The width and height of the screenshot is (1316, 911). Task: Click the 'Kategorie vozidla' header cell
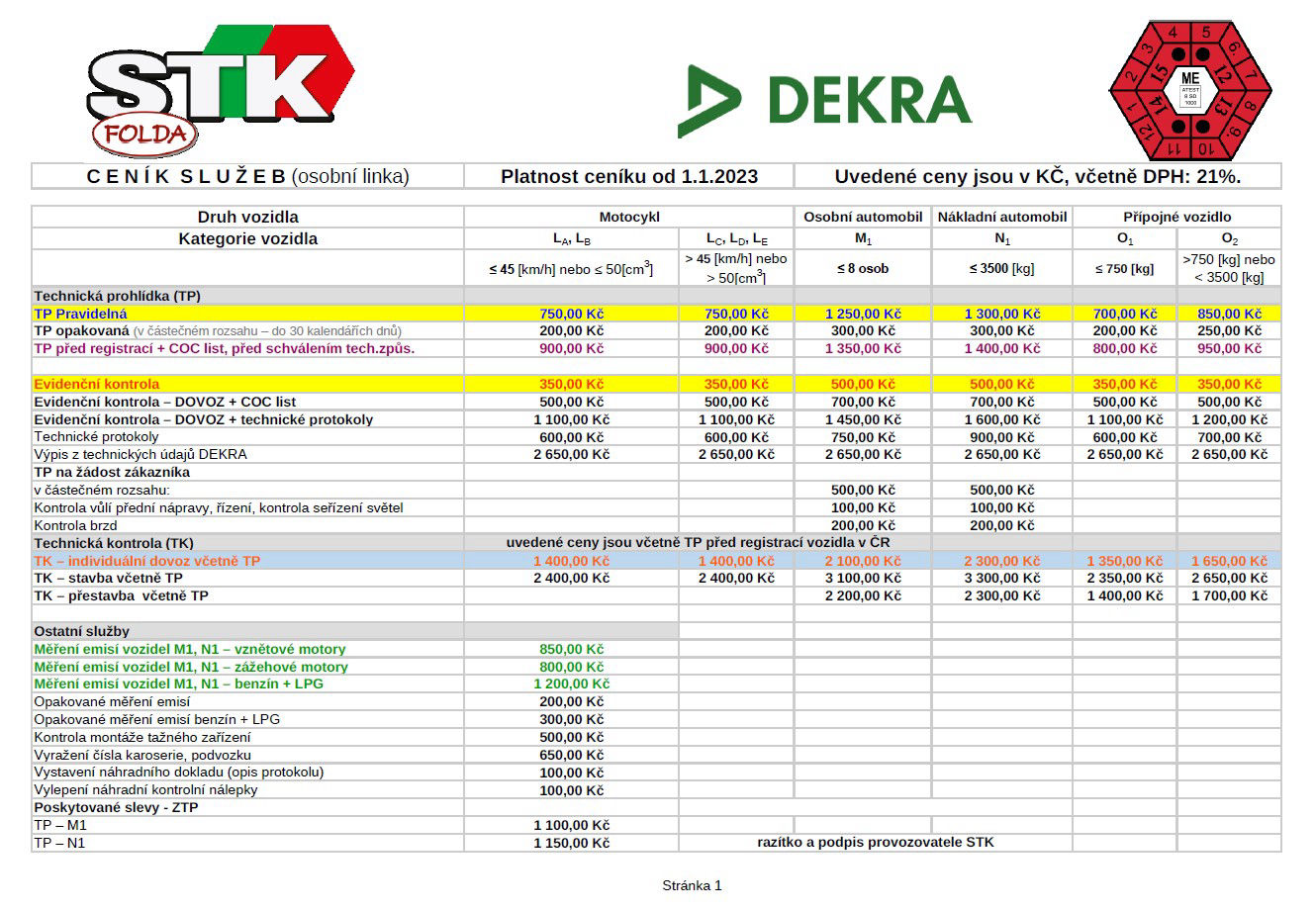tap(248, 238)
